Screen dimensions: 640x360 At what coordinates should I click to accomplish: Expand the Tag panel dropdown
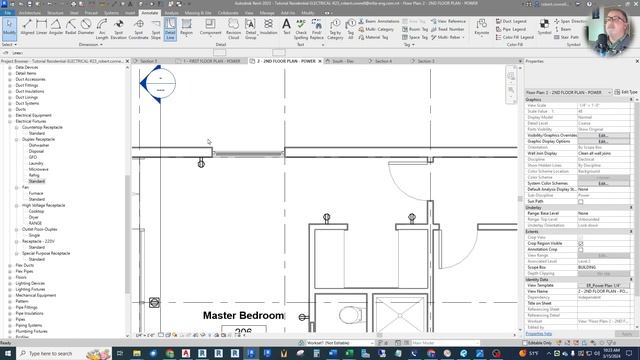[409, 44]
